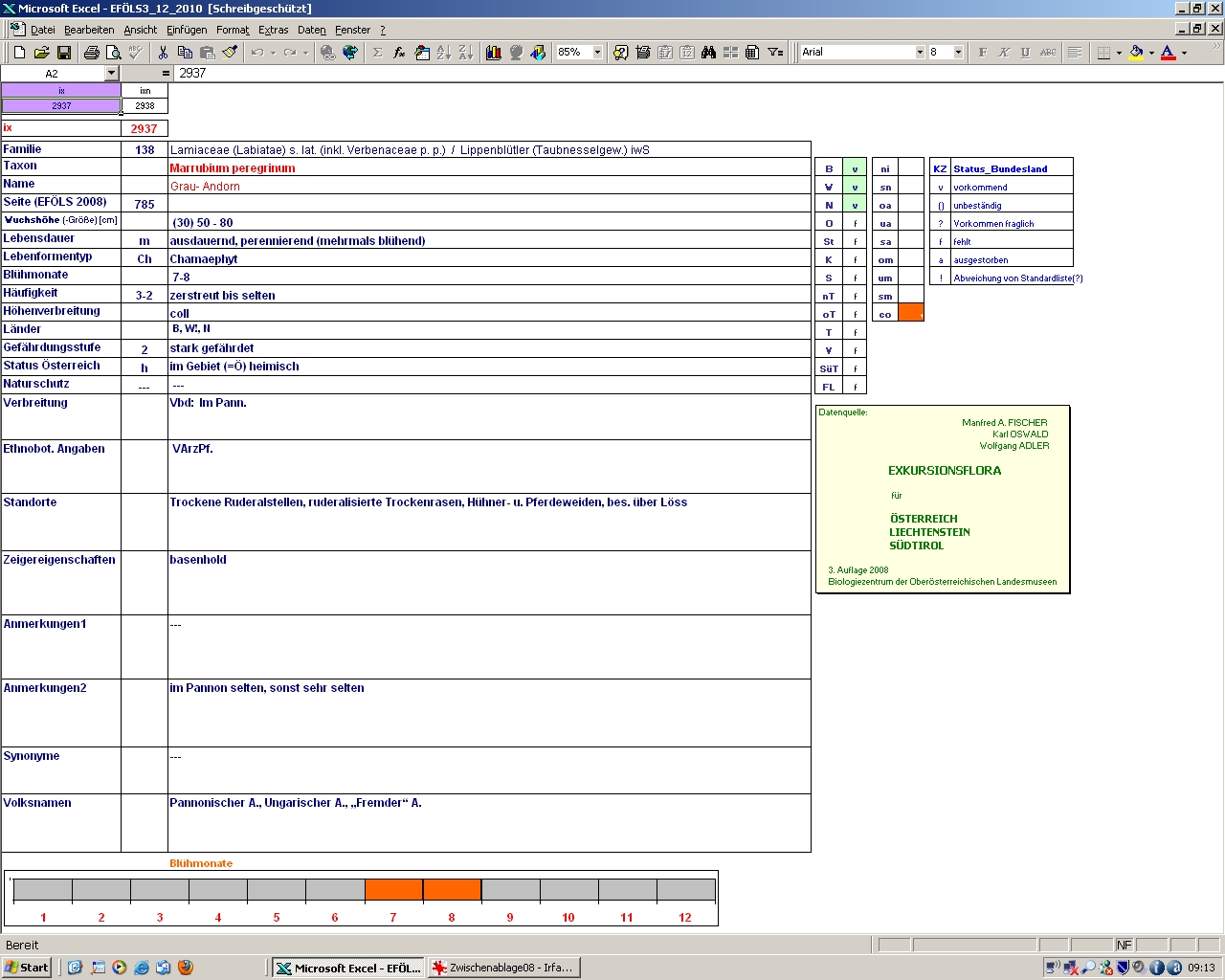Screen dimensions: 1225x980
Task: Apply yellow fill color with paint bucket
Action: 1136,53
